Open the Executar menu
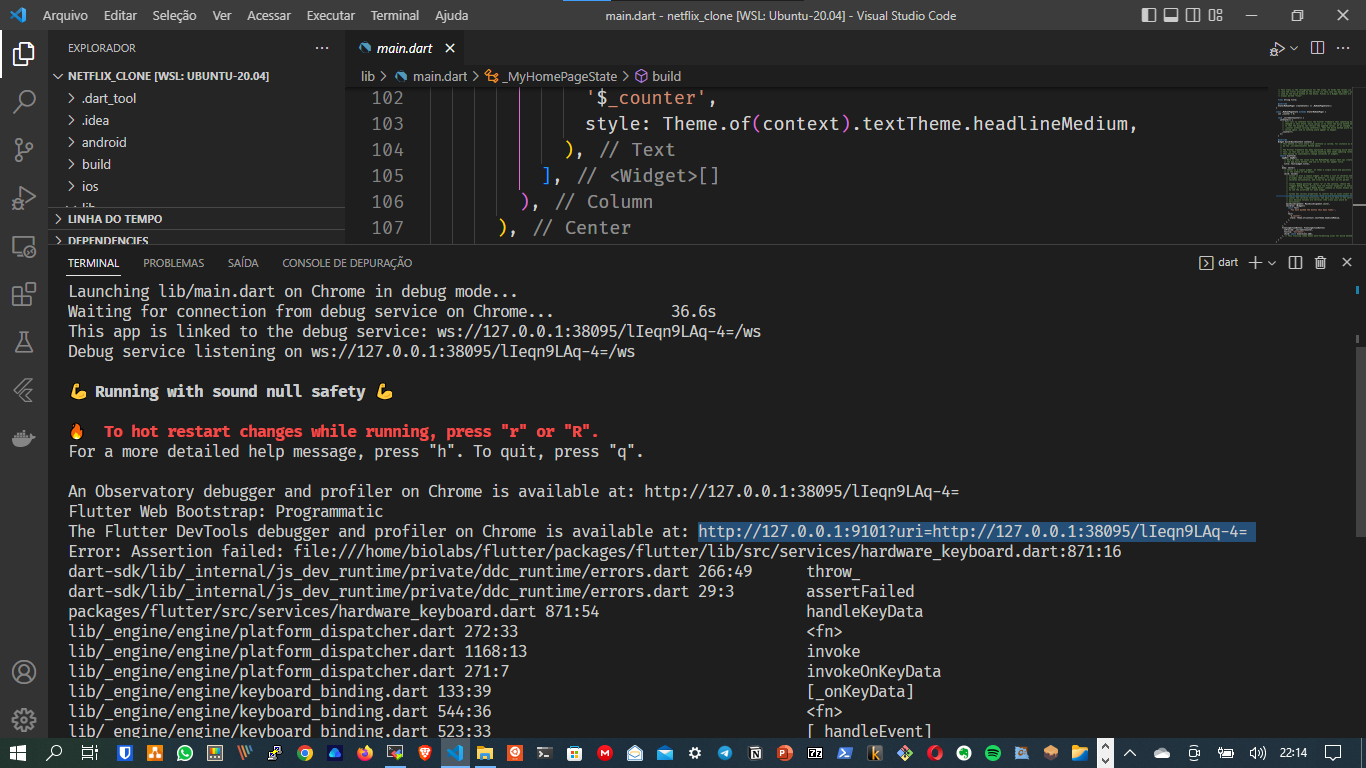The width and height of the screenshot is (1366, 768). pos(331,16)
